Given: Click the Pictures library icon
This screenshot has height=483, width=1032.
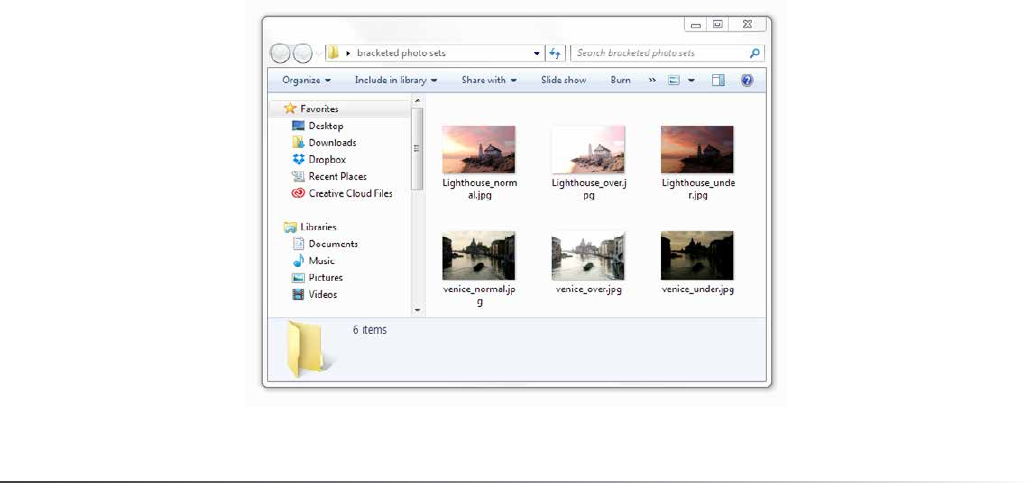Looking at the screenshot, I should [x=298, y=278].
